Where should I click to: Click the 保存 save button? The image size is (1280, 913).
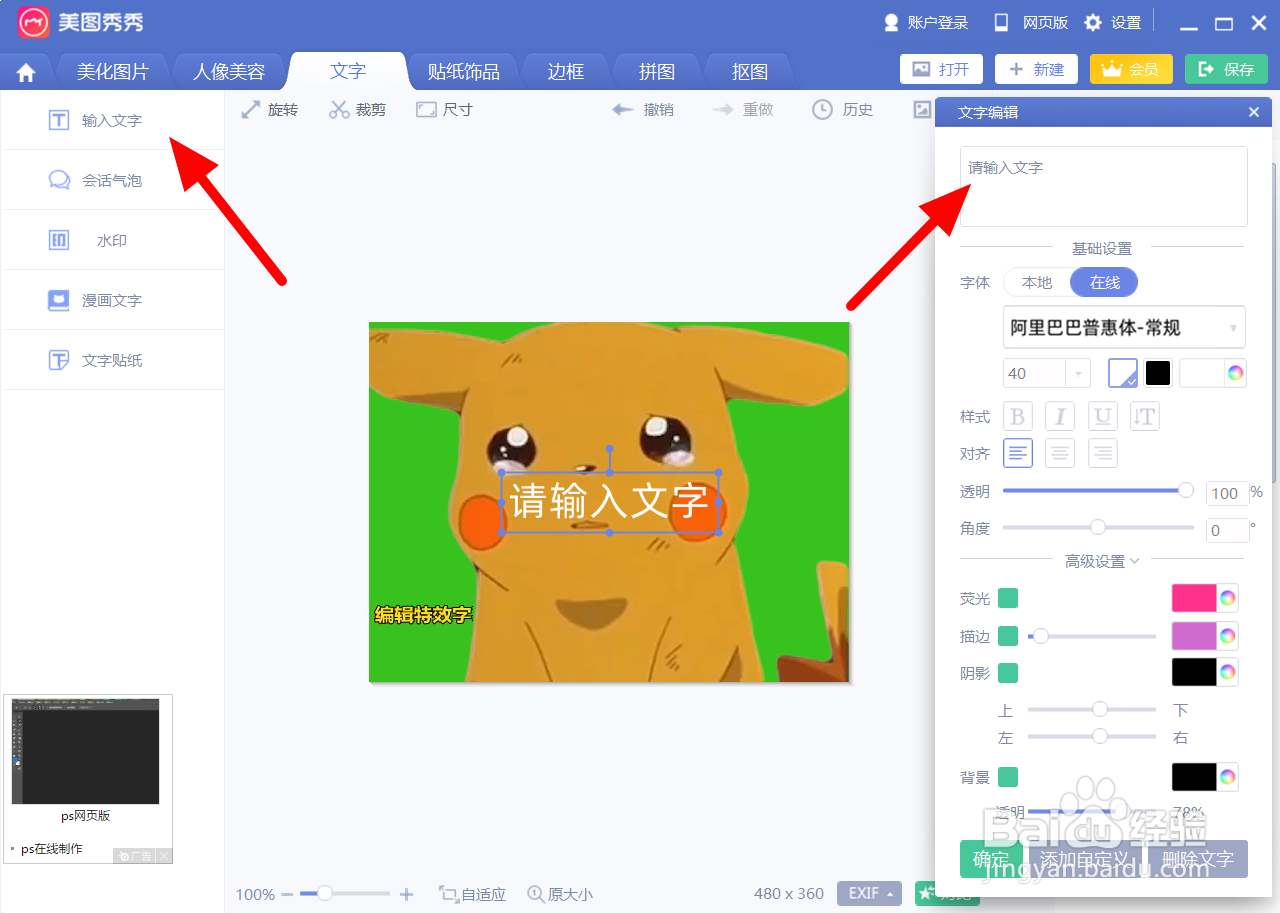(1226, 69)
